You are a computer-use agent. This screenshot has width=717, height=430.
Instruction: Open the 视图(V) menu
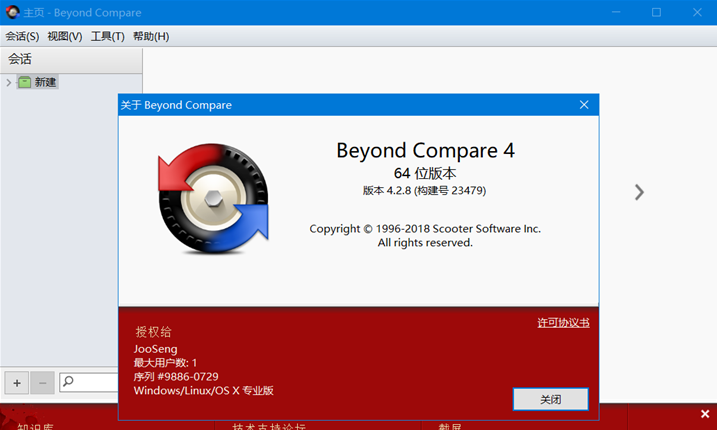pyautogui.click(x=64, y=36)
